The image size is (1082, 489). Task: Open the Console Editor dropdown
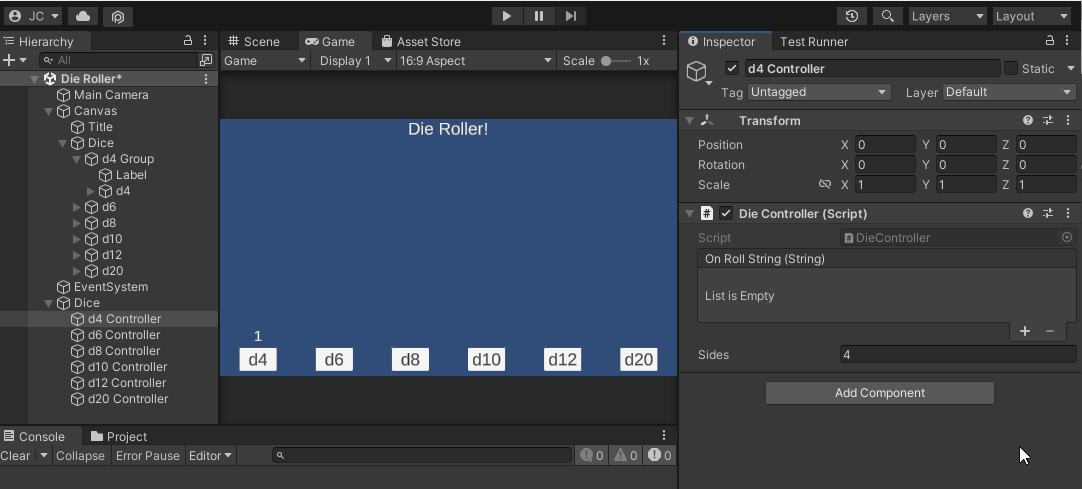coord(210,455)
